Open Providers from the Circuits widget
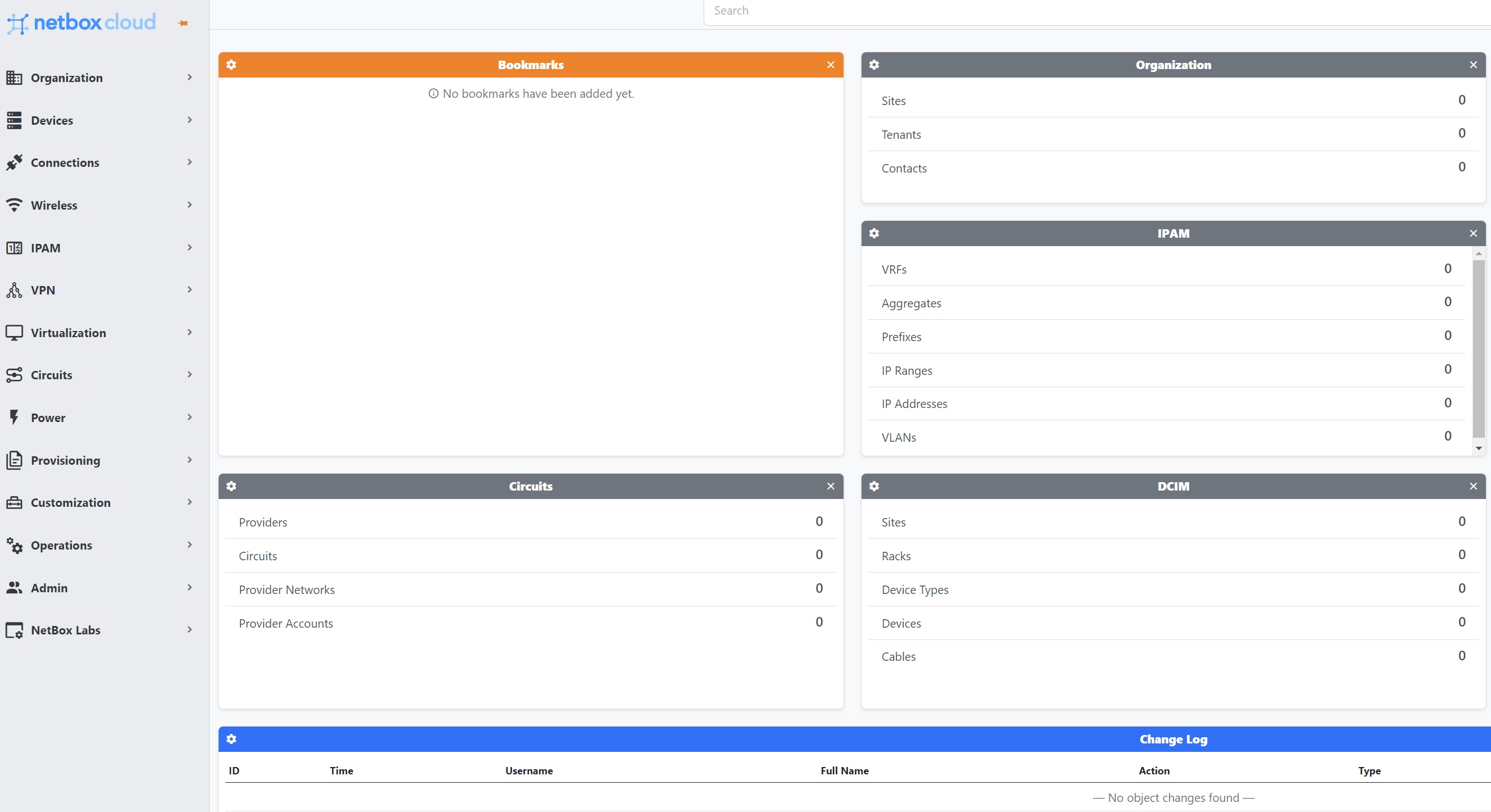The width and height of the screenshot is (1491, 812). pyautogui.click(x=263, y=521)
